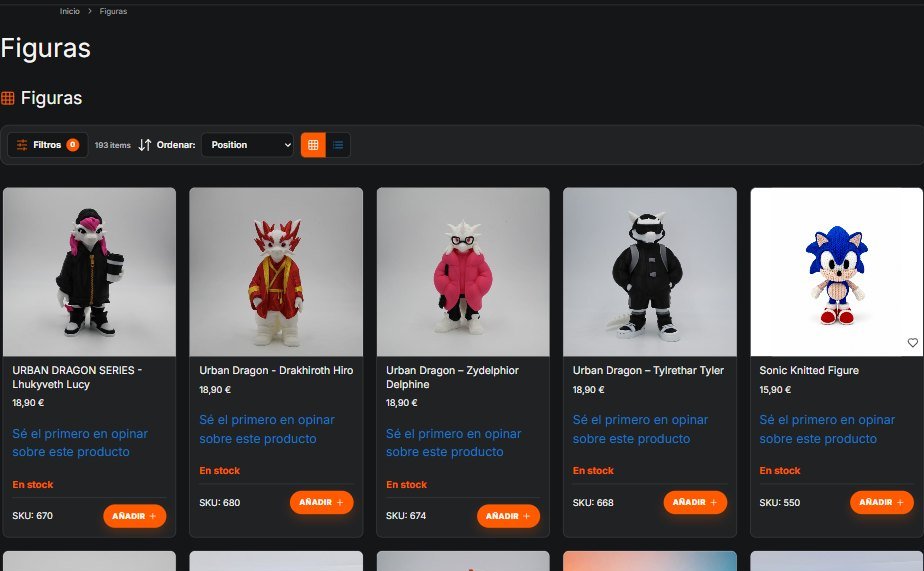Click the Figuras breadcrumb item
924x571 pixels.
pos(113,11)
